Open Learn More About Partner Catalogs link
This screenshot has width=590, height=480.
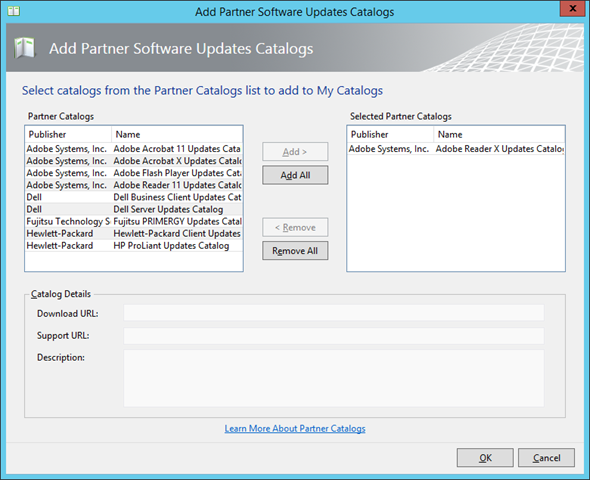(x=295, y=428)
